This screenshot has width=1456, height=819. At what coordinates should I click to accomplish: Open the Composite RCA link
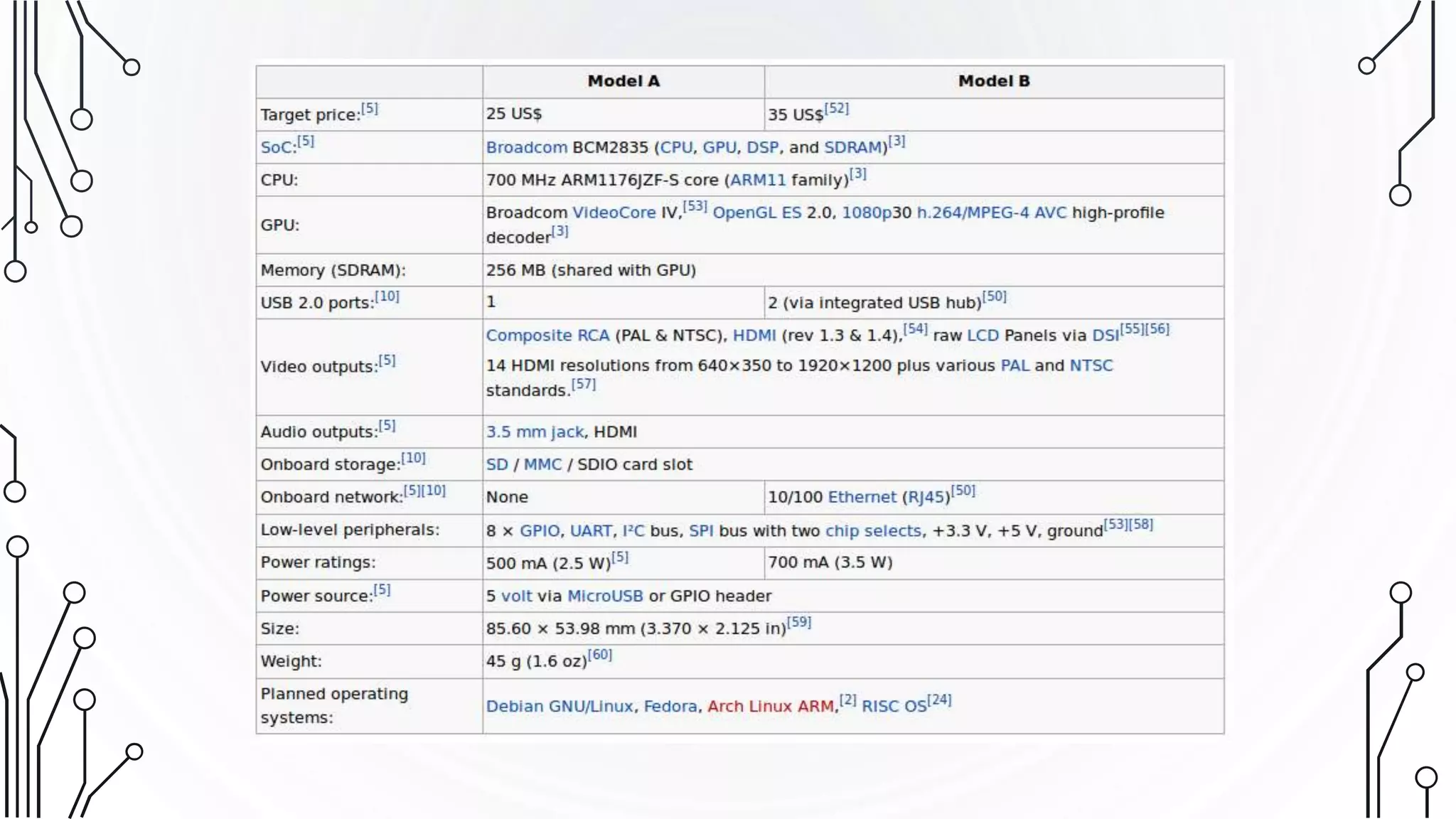pyautogui.click(x=548, y=335)
